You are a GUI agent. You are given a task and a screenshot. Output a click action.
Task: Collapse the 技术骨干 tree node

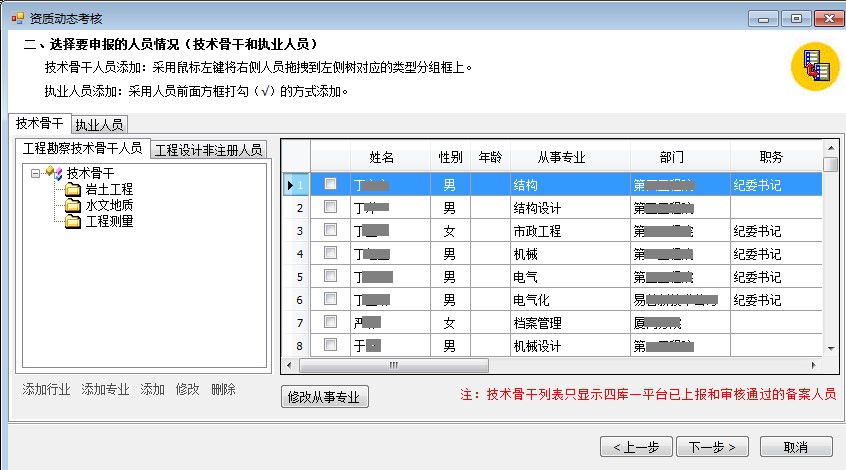tap(36, 173)
